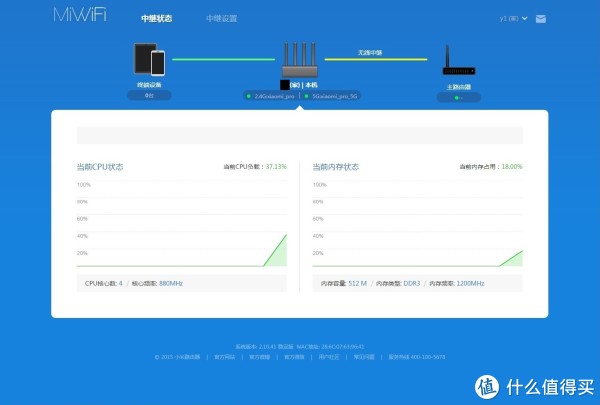Click the 常见问题 footer link
The width and height of the screenshot is (600, 405).
click(x=364, y=357)
